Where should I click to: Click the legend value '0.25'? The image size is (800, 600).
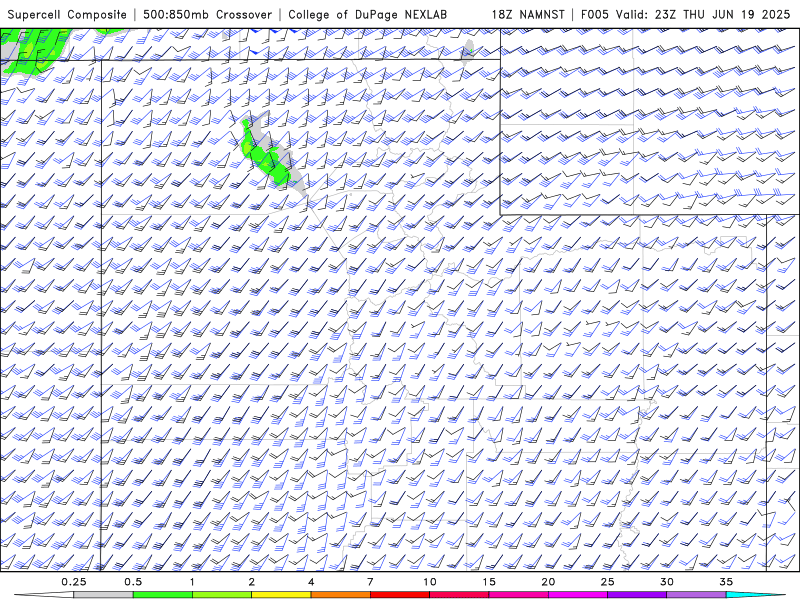coord(73,582)
